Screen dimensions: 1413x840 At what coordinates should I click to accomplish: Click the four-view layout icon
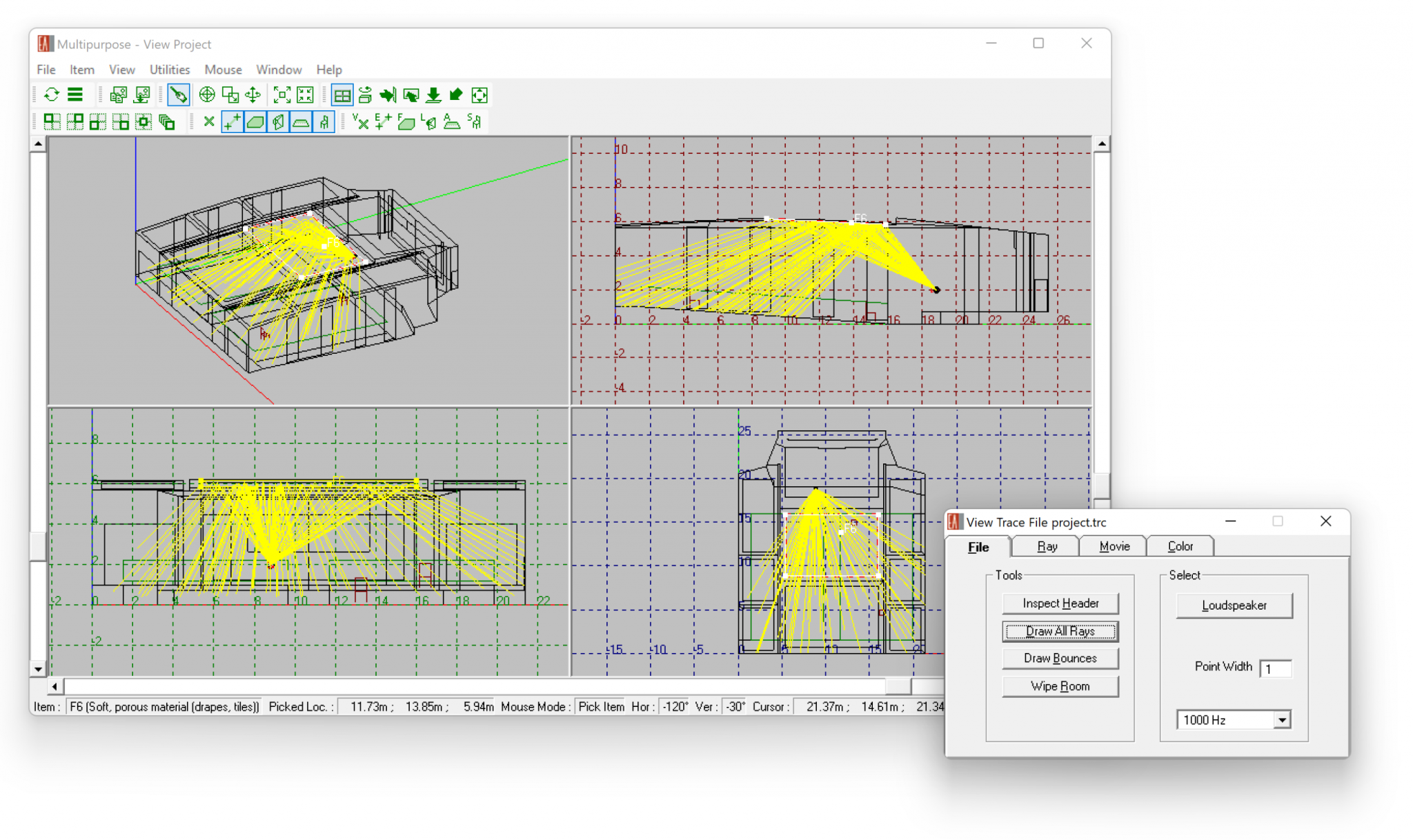pyautogui.click(x=342, y=95)
